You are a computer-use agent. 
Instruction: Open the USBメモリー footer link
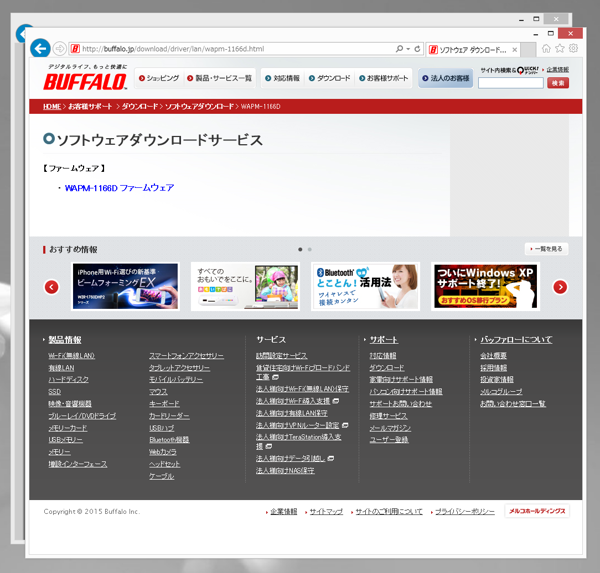pos(65,440)
